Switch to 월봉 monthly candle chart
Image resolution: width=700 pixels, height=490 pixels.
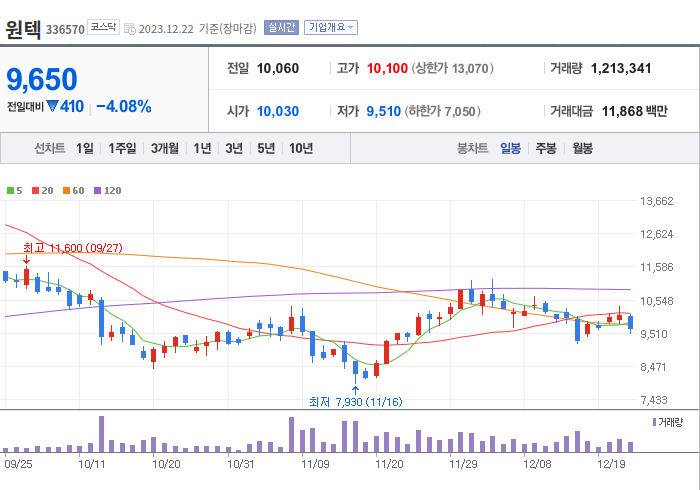(583, 148)
